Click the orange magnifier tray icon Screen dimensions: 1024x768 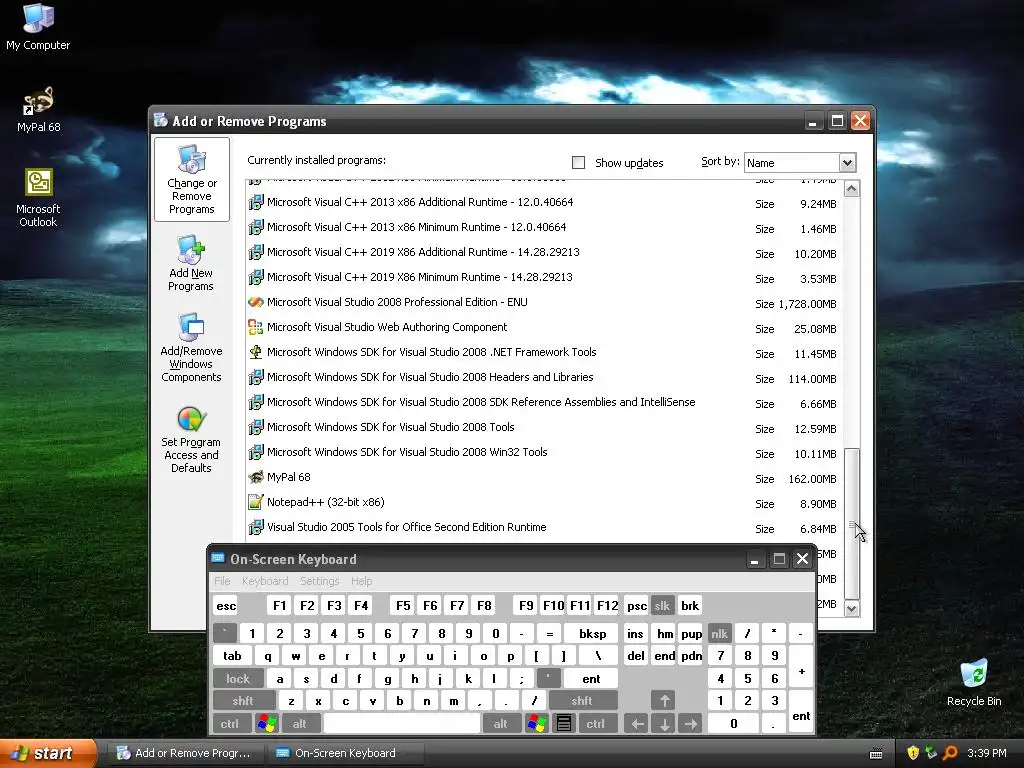(950, 753)
